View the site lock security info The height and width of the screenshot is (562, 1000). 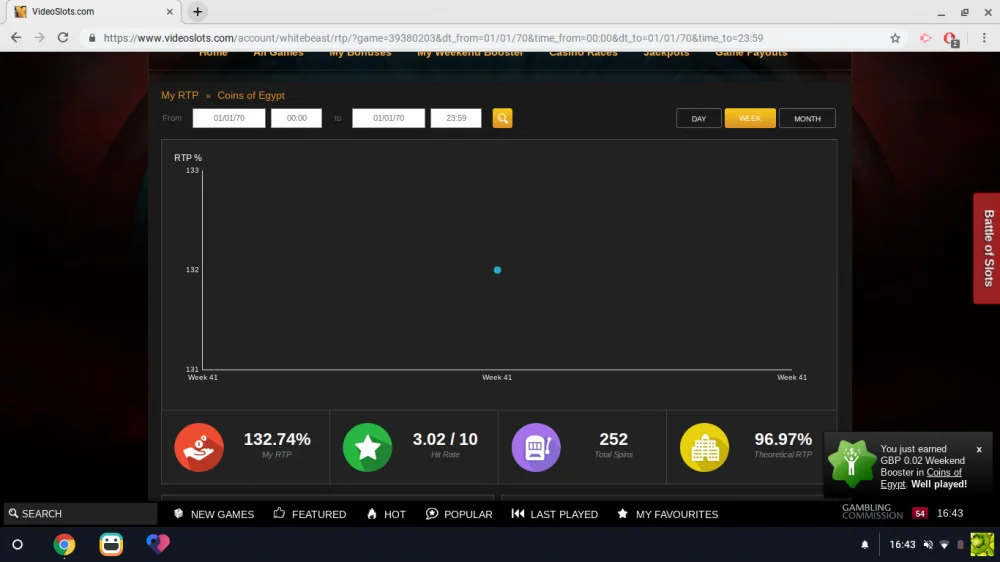tap(92, 38)
